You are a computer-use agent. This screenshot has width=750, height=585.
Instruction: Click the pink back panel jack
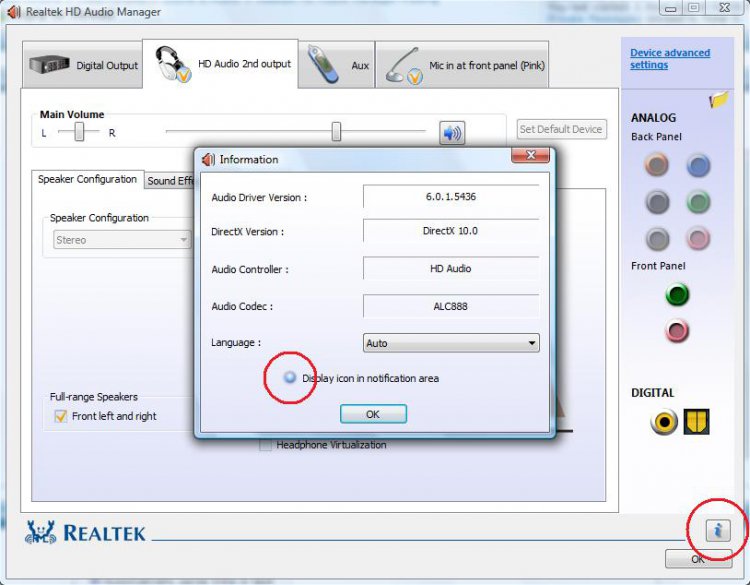(x=698, y=238)
